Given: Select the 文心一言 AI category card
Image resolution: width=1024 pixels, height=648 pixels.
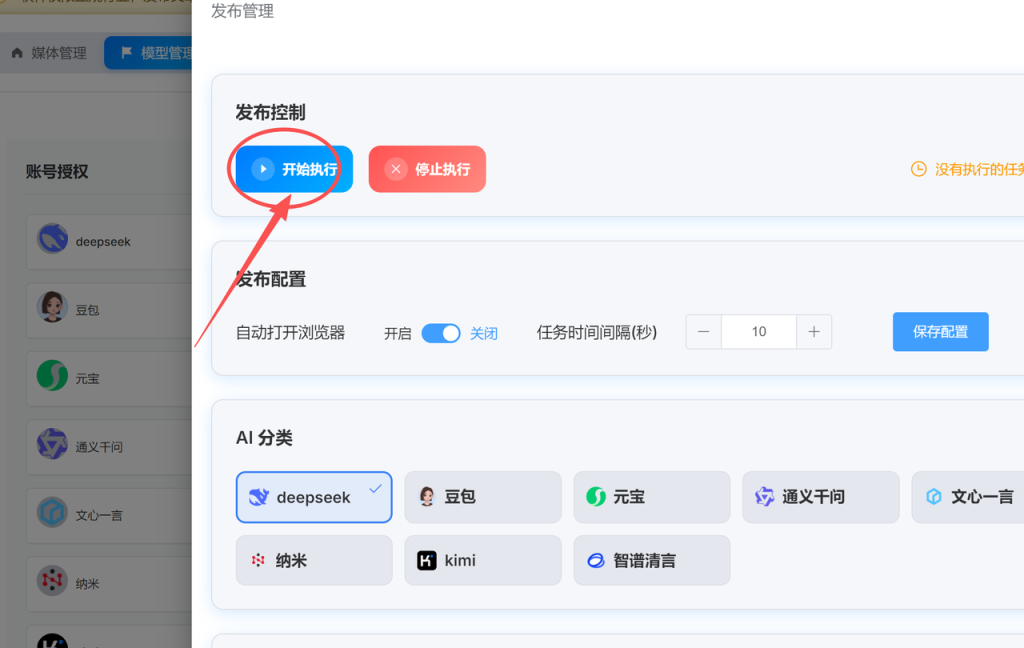Looking at the screenshot, I should (x=968, y=497).
